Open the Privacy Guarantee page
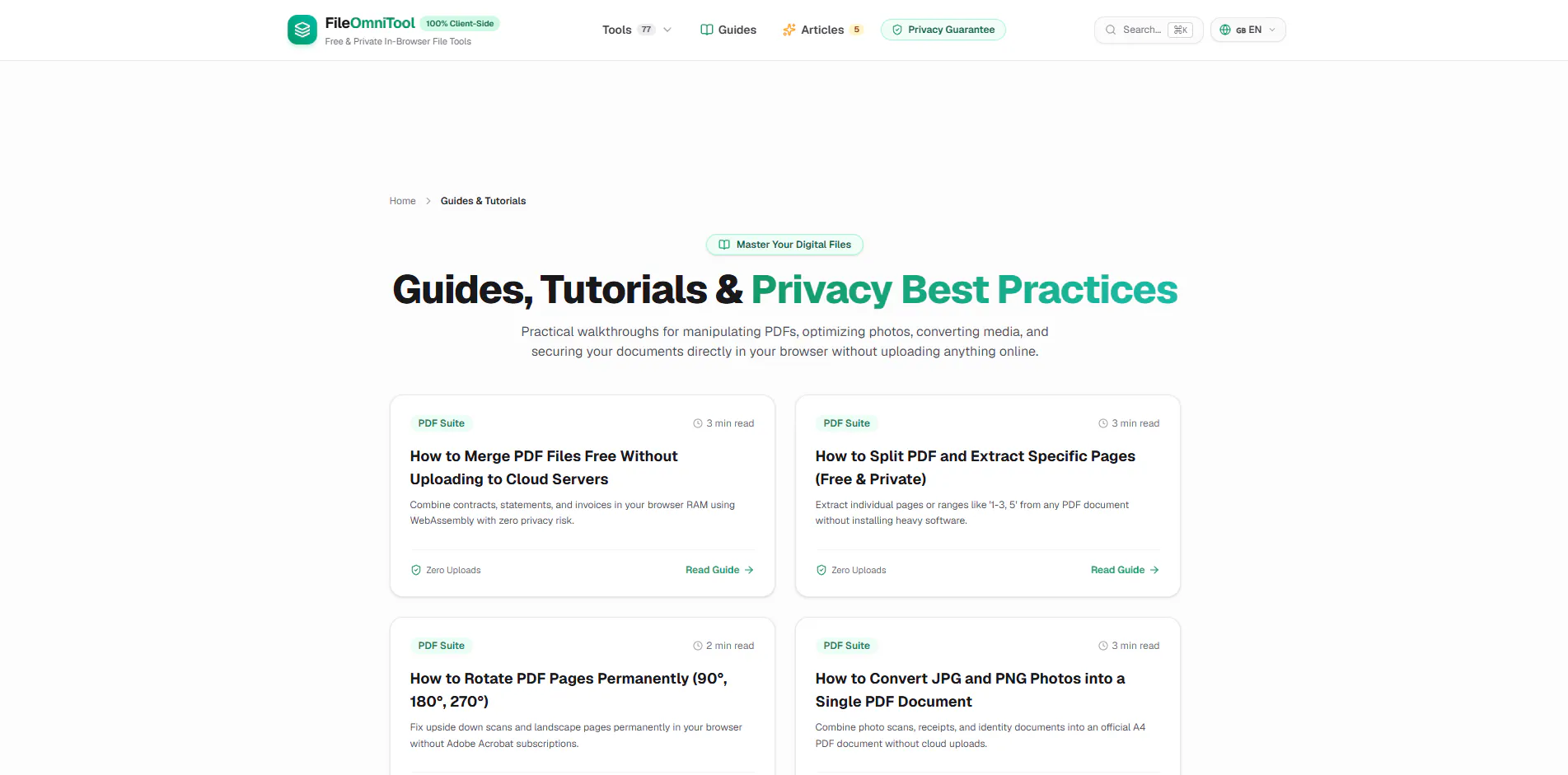The image size is (1568, 775). [943, 30]
